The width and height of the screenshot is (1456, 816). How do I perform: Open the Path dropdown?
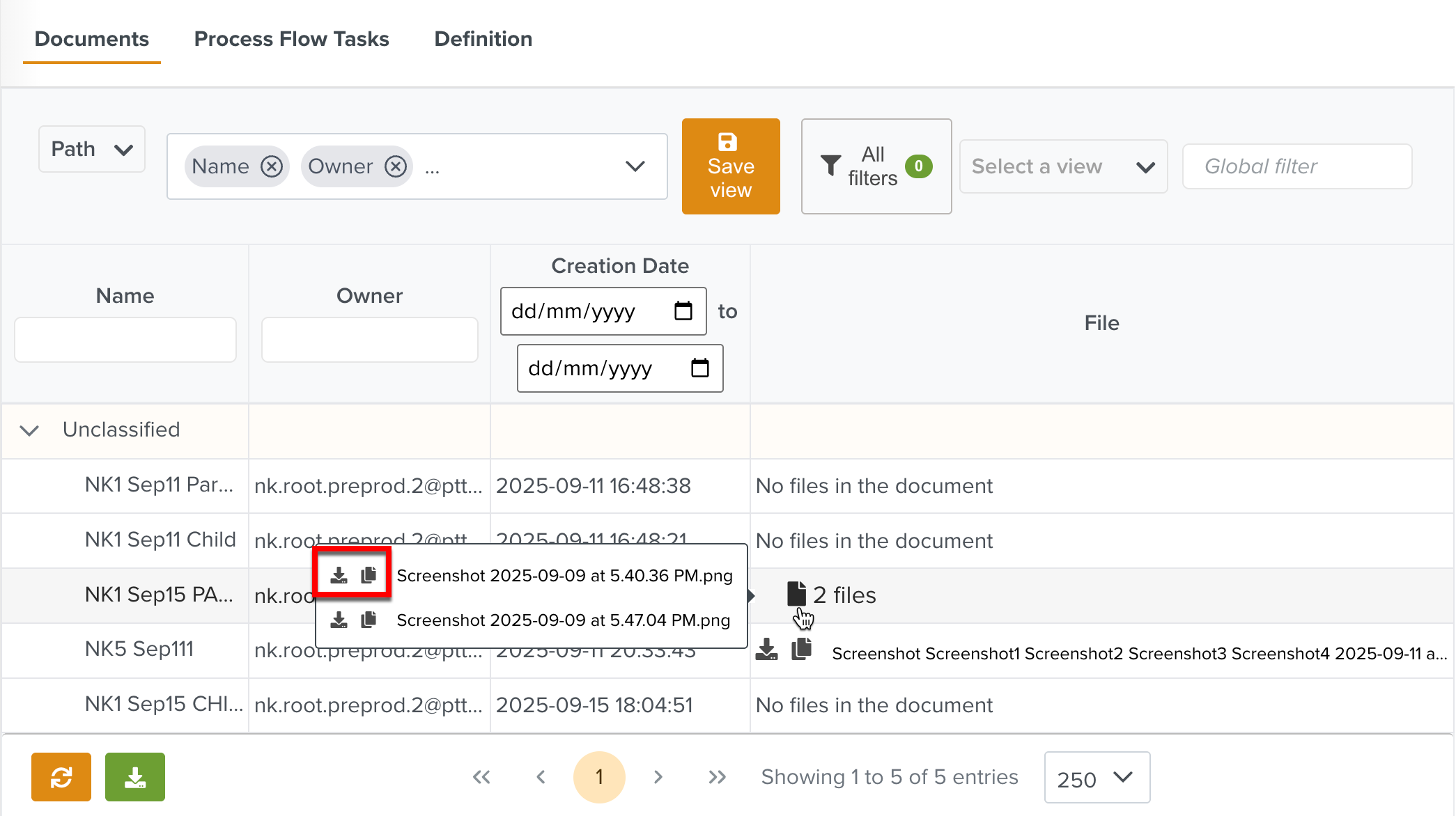click(92, 149)
